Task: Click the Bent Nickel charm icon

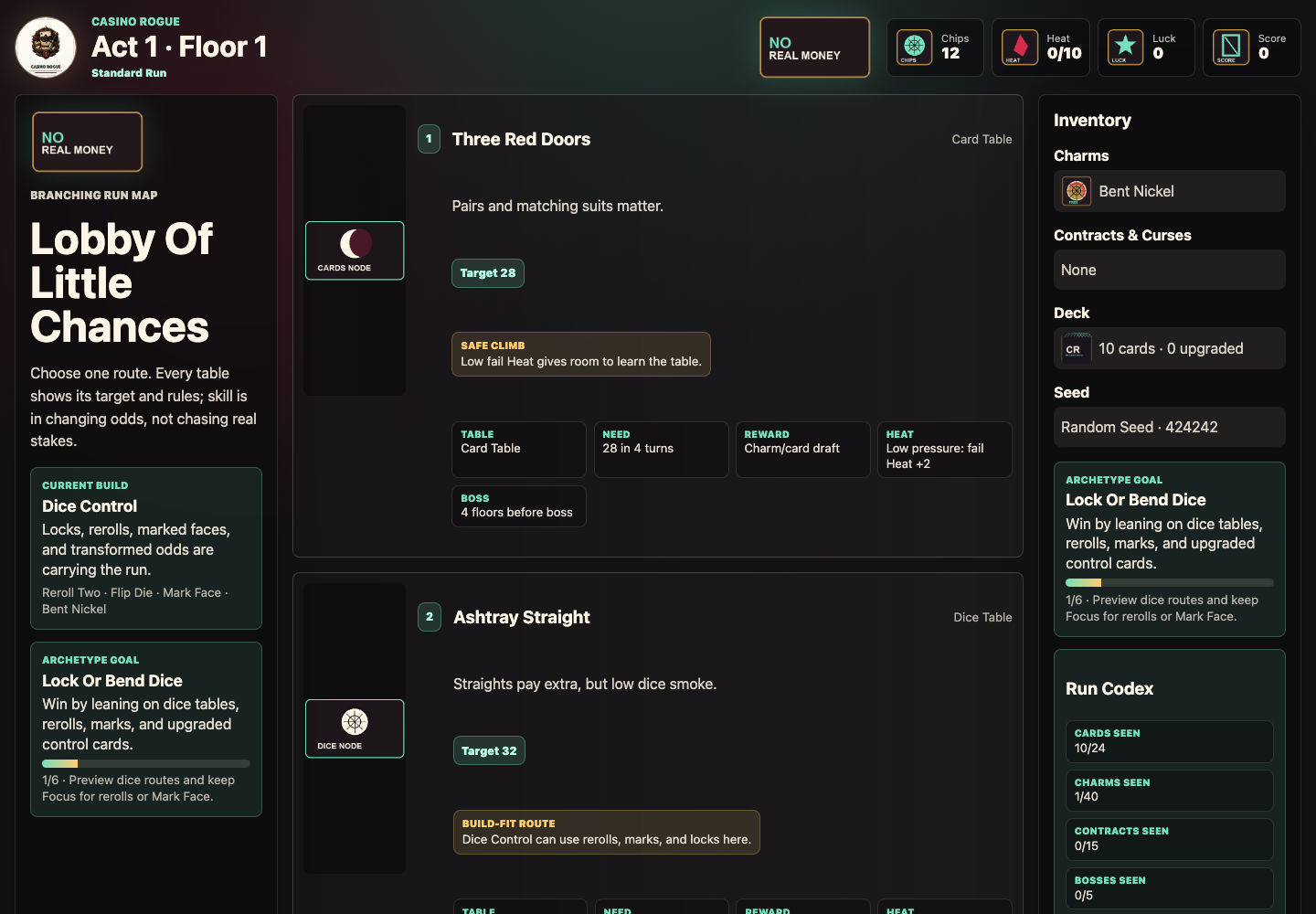Action: pos(1077,191)
